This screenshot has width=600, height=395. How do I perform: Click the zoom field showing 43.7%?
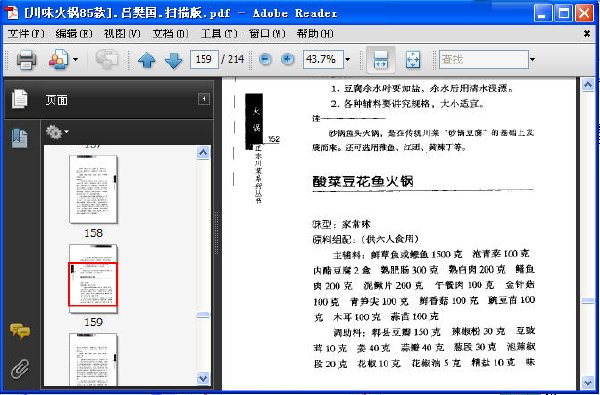pyautogui.click(x=323, y=59)
